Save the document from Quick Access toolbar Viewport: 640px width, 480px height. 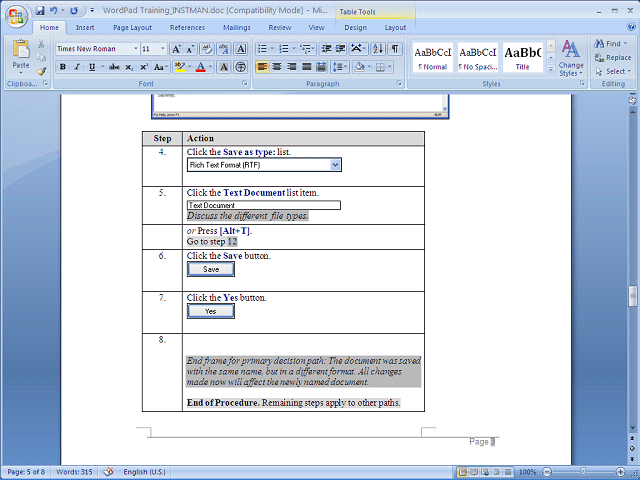(x=40, y=11)
